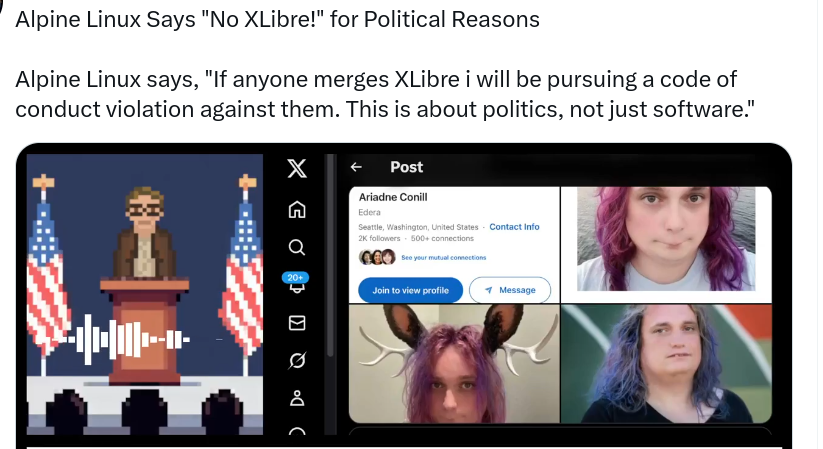
Task: Open the Search magnifier icon
Action: (297, 247)
